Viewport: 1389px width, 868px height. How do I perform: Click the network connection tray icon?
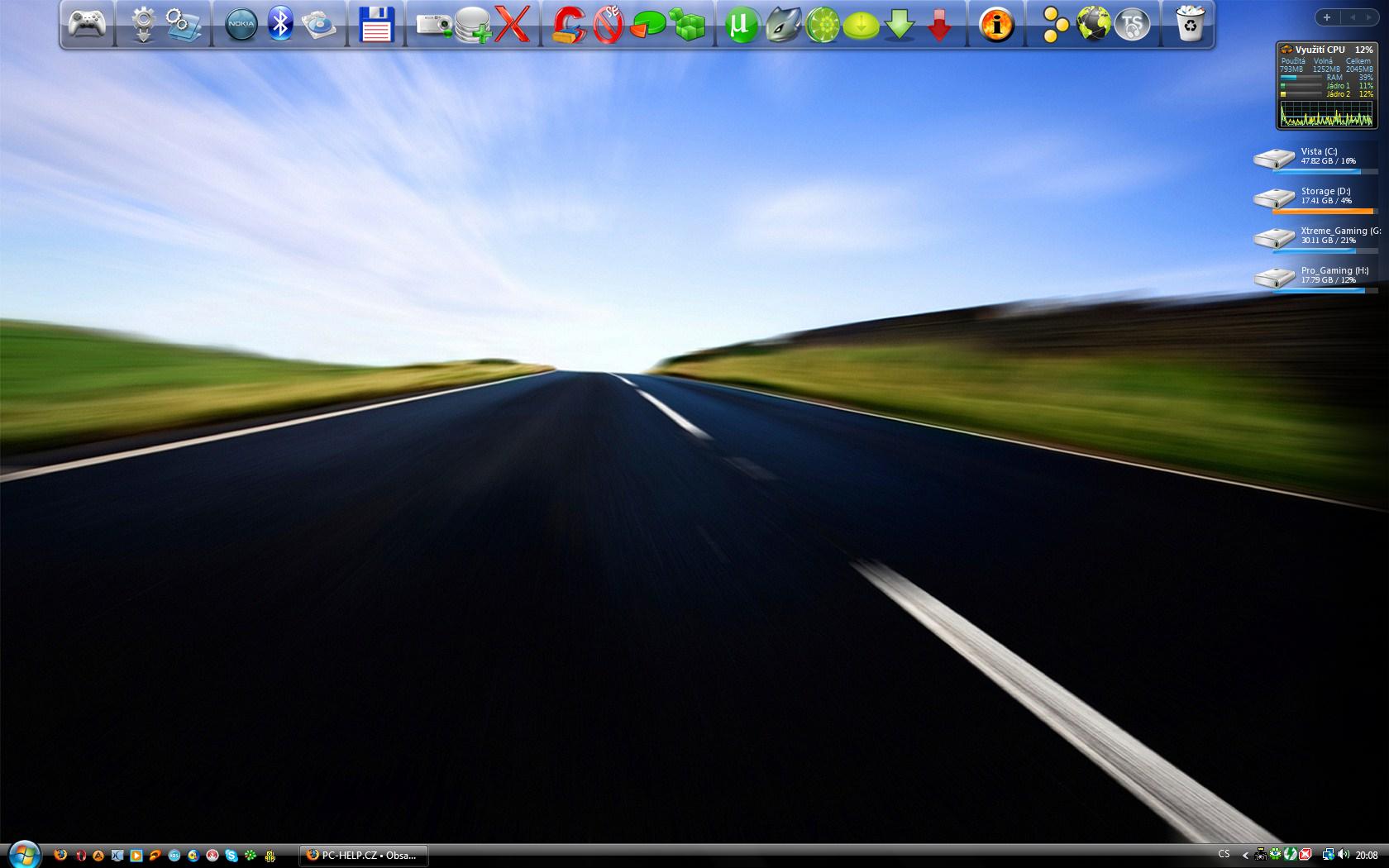(1328, 855)
